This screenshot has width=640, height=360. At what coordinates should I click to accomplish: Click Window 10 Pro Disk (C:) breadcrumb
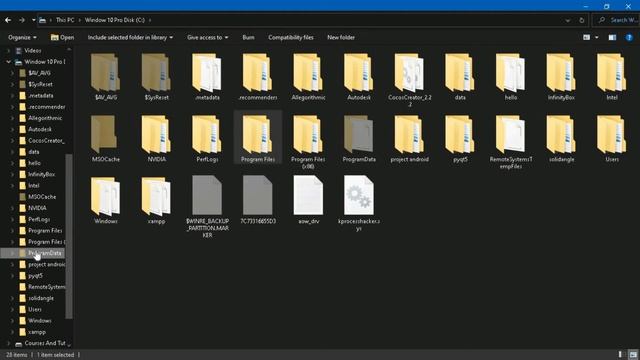click(115, 20)
